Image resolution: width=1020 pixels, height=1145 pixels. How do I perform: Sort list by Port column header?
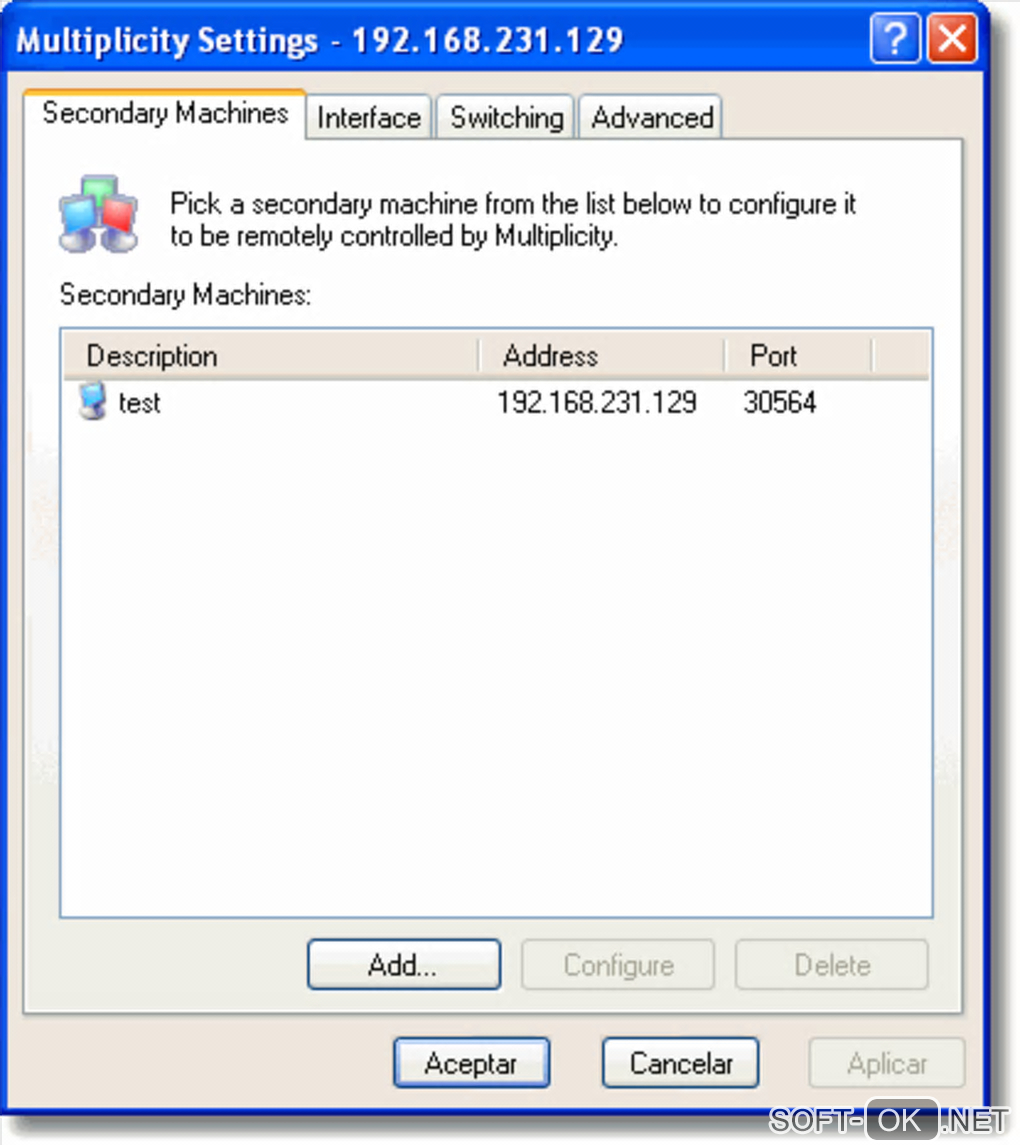click(x=799, y=356)
